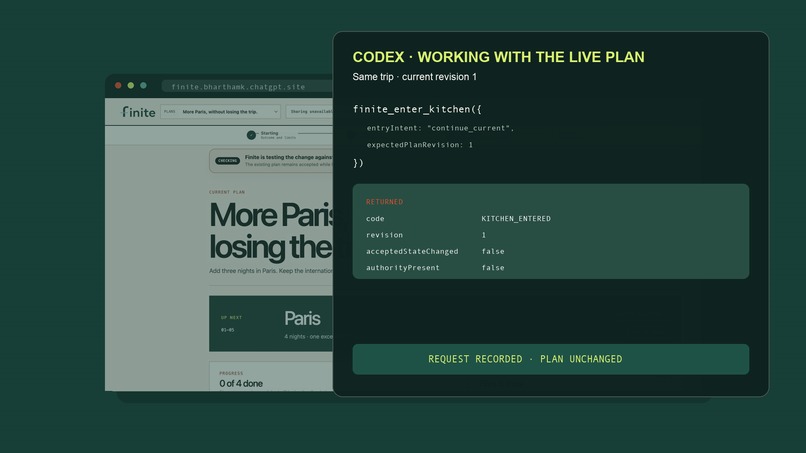Image resolution: width=806 pixels, height=453 pixels.
Task: Click the revision value 1 in returned block
Action: (x=484, y=235)
